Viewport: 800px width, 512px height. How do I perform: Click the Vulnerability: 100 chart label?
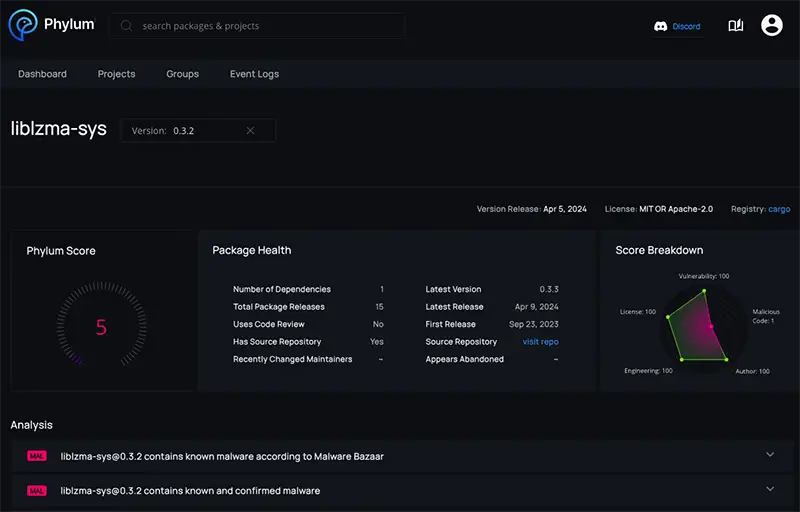click(x=704, y=276)
